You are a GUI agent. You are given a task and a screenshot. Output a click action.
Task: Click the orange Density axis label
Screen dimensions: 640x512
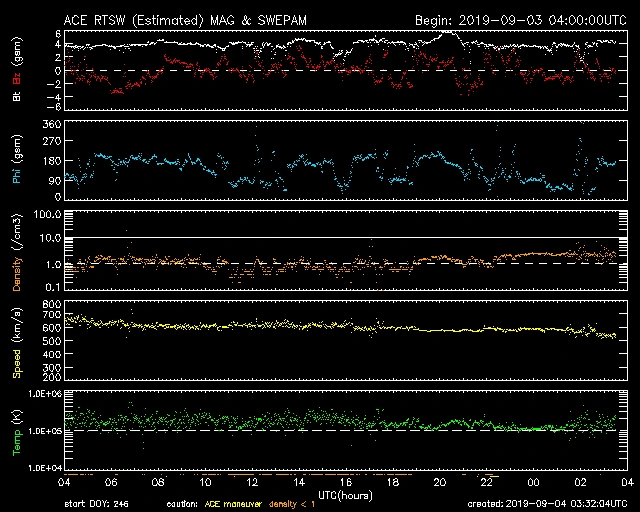[17, 258]
